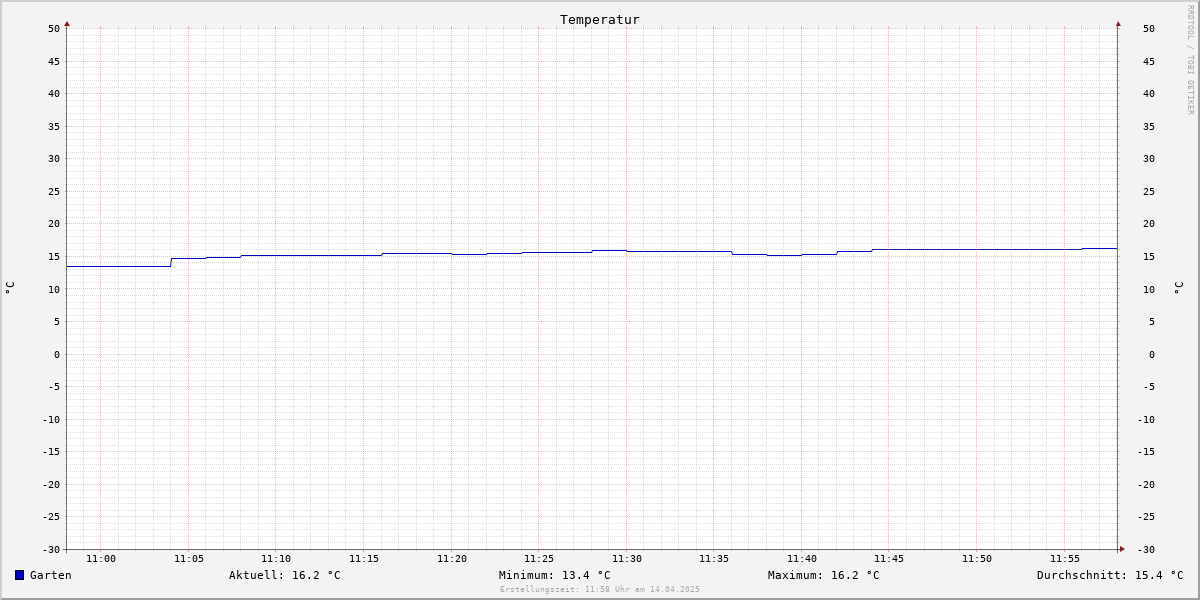The image size is (1200, 600).
Task: Click the 11:30 time axis label
Action: [x=627, y=559]
